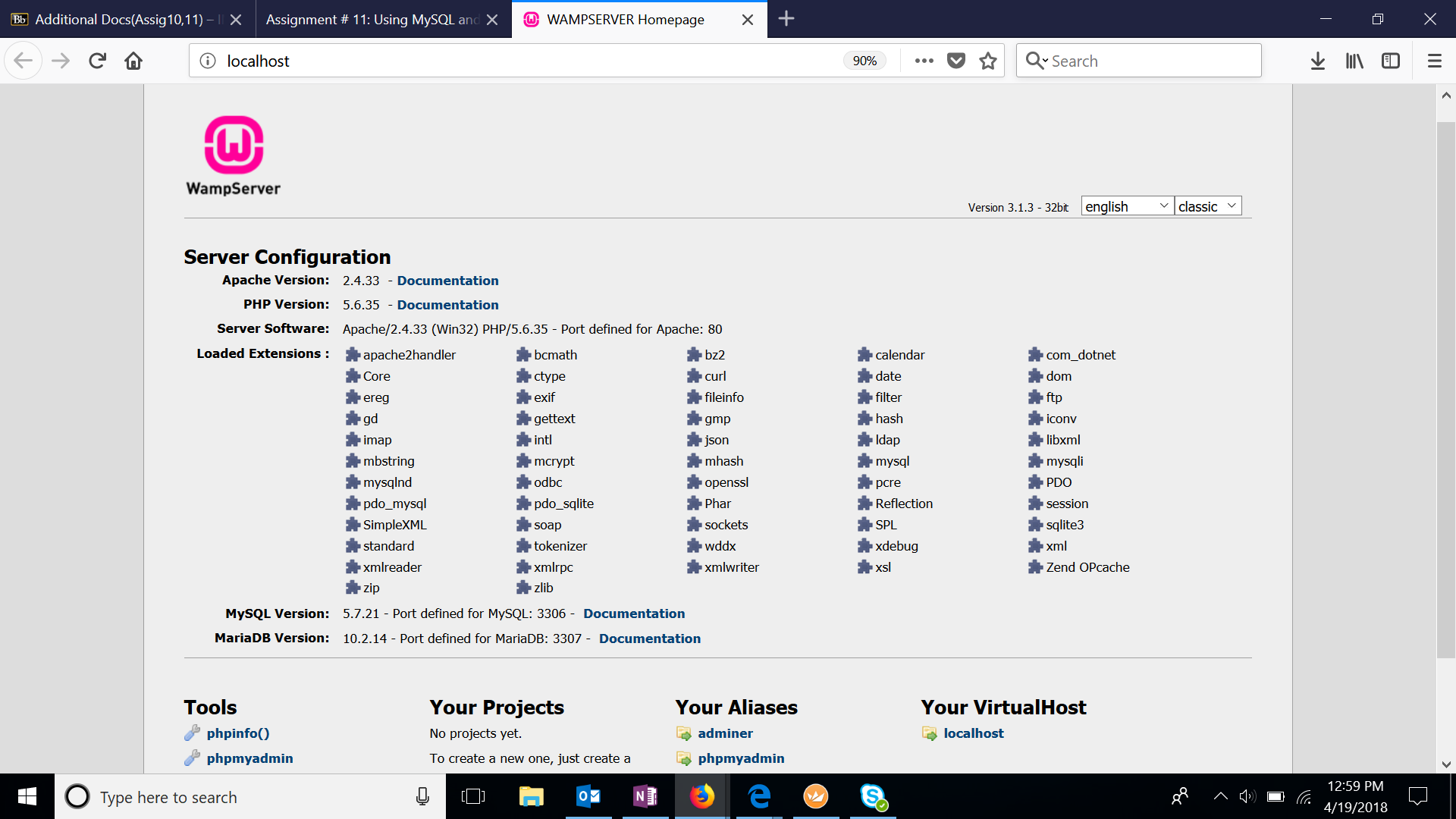Click the Type here to search box
1456x819 pixels.
tap(250, 797)
